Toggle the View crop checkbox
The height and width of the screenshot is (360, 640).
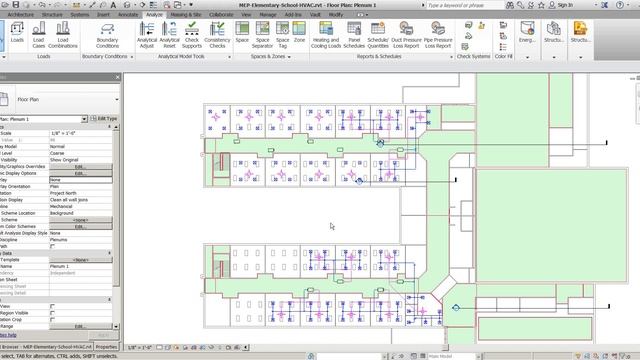(52, 306)
